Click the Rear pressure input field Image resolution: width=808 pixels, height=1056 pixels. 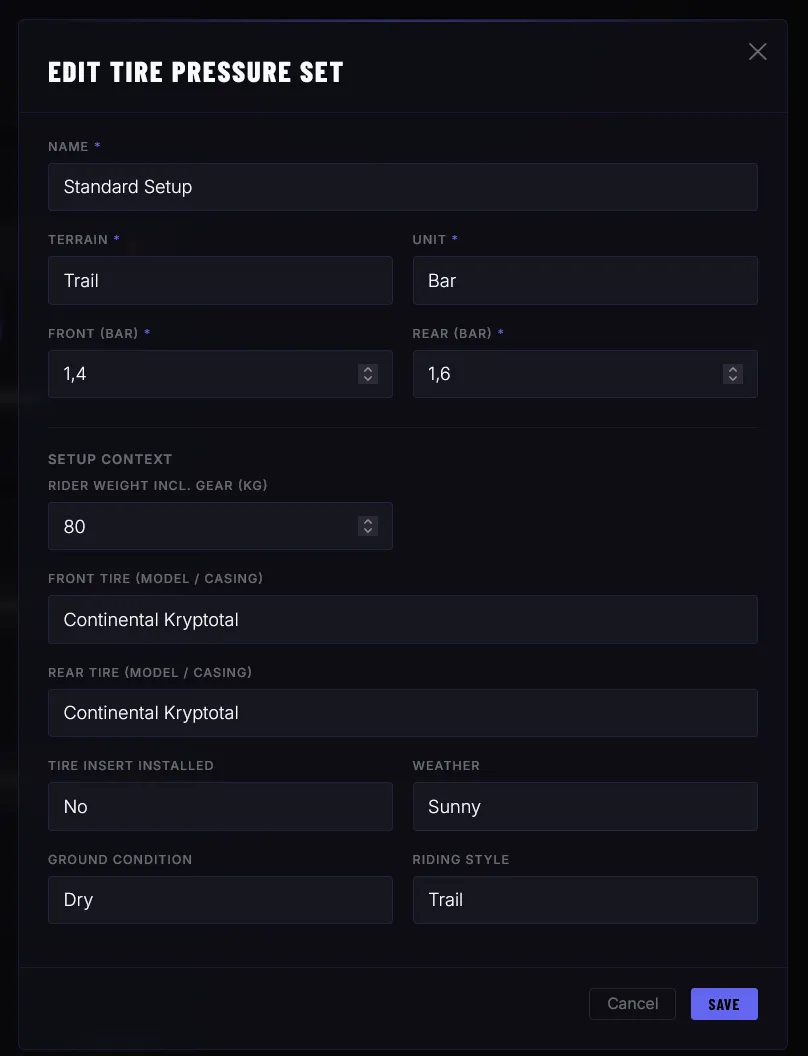(565, 374)
